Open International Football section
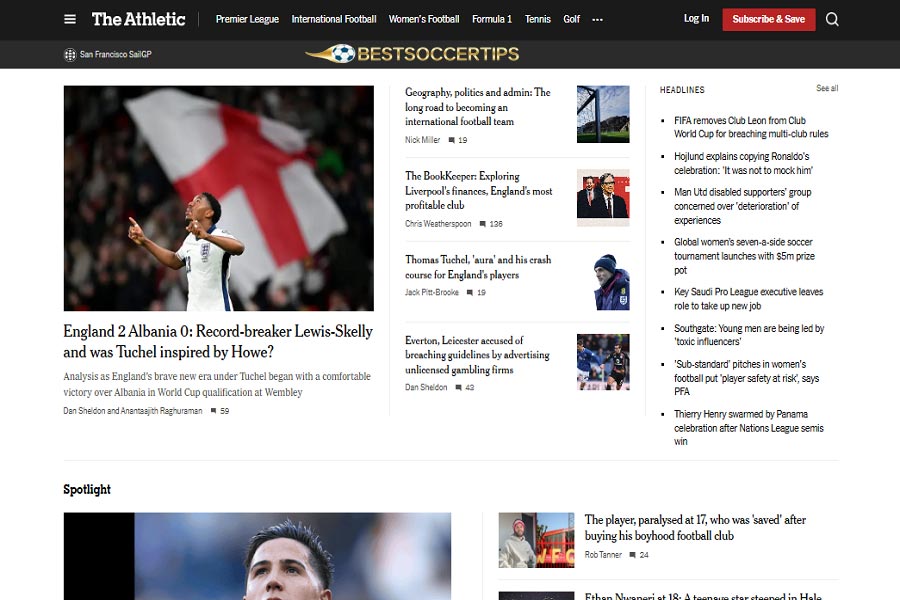This screenshot has height=600, width=900. (x=333, y=20)
